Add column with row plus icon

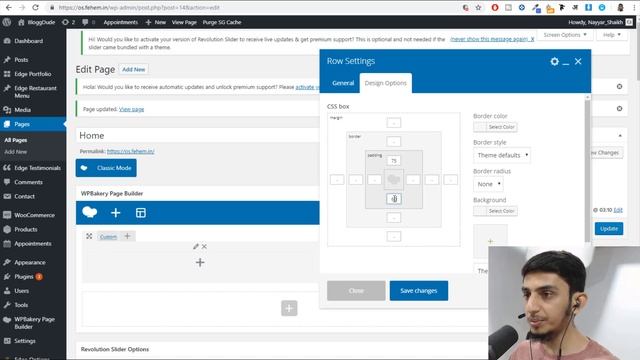[127, 236]
